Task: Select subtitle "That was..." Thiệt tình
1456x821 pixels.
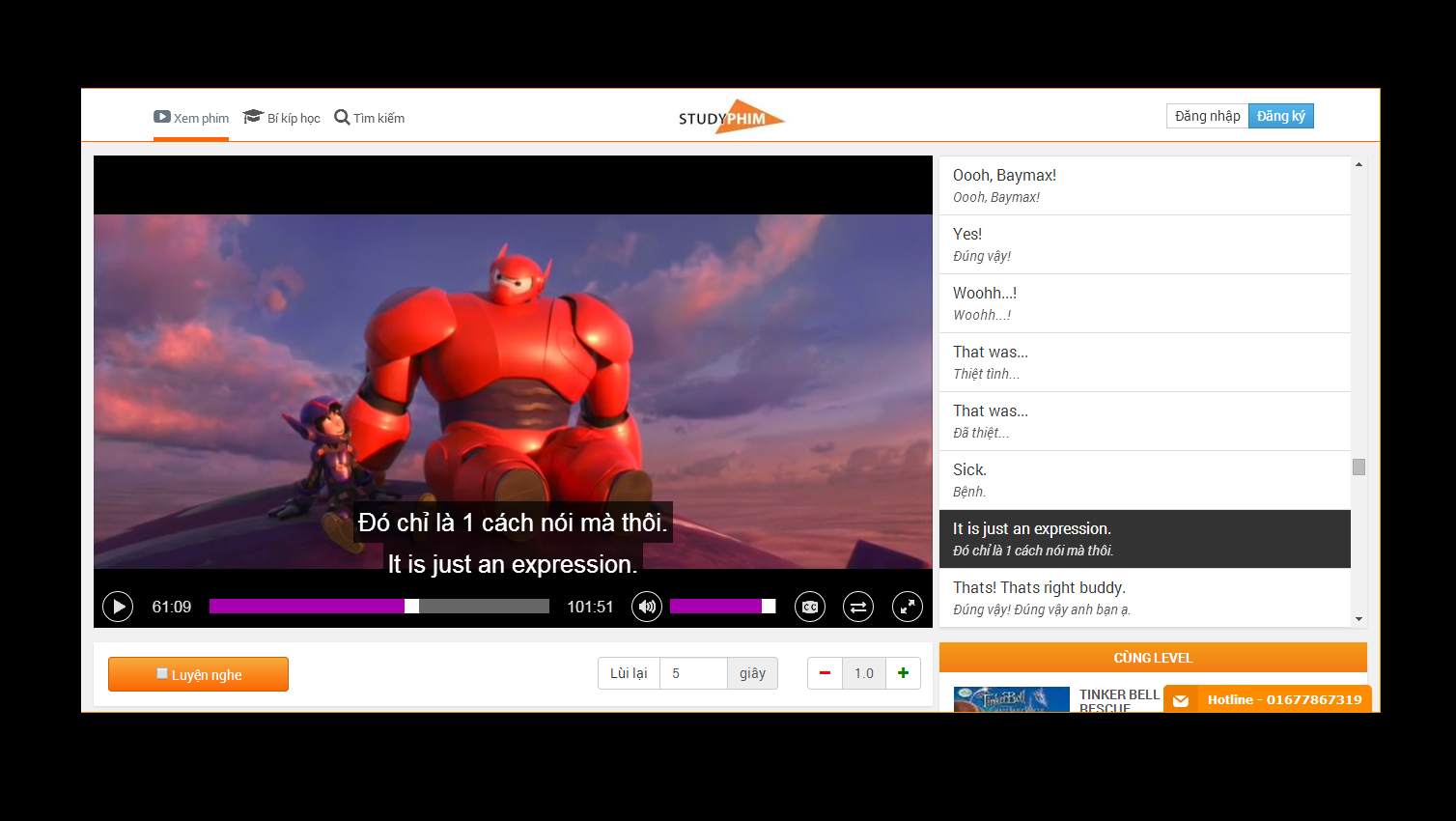Action: point(1145,362)
